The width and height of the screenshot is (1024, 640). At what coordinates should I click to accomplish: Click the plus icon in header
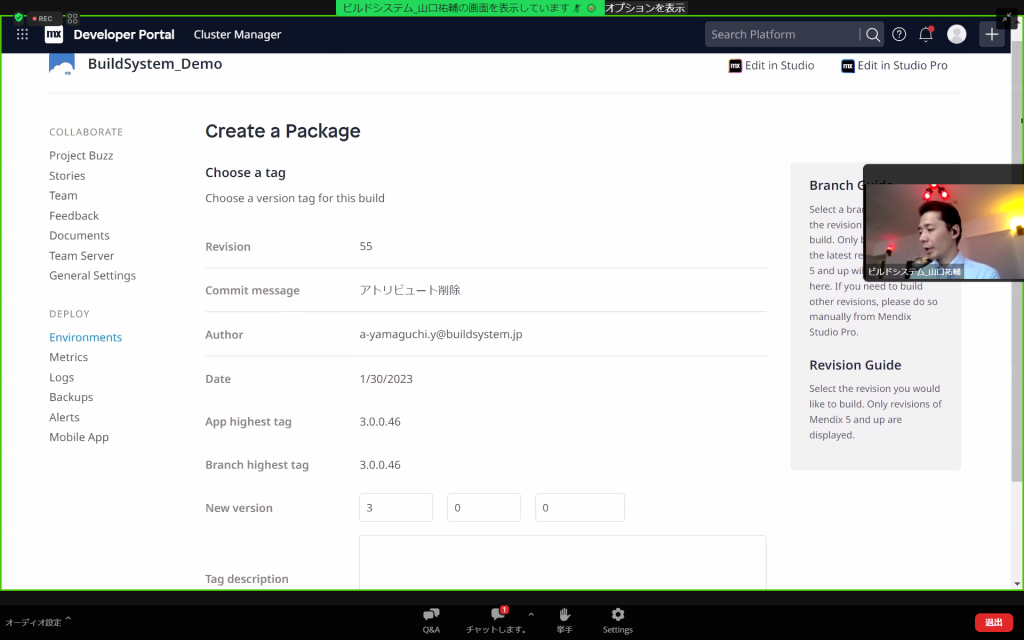click(x=992, y=34)
